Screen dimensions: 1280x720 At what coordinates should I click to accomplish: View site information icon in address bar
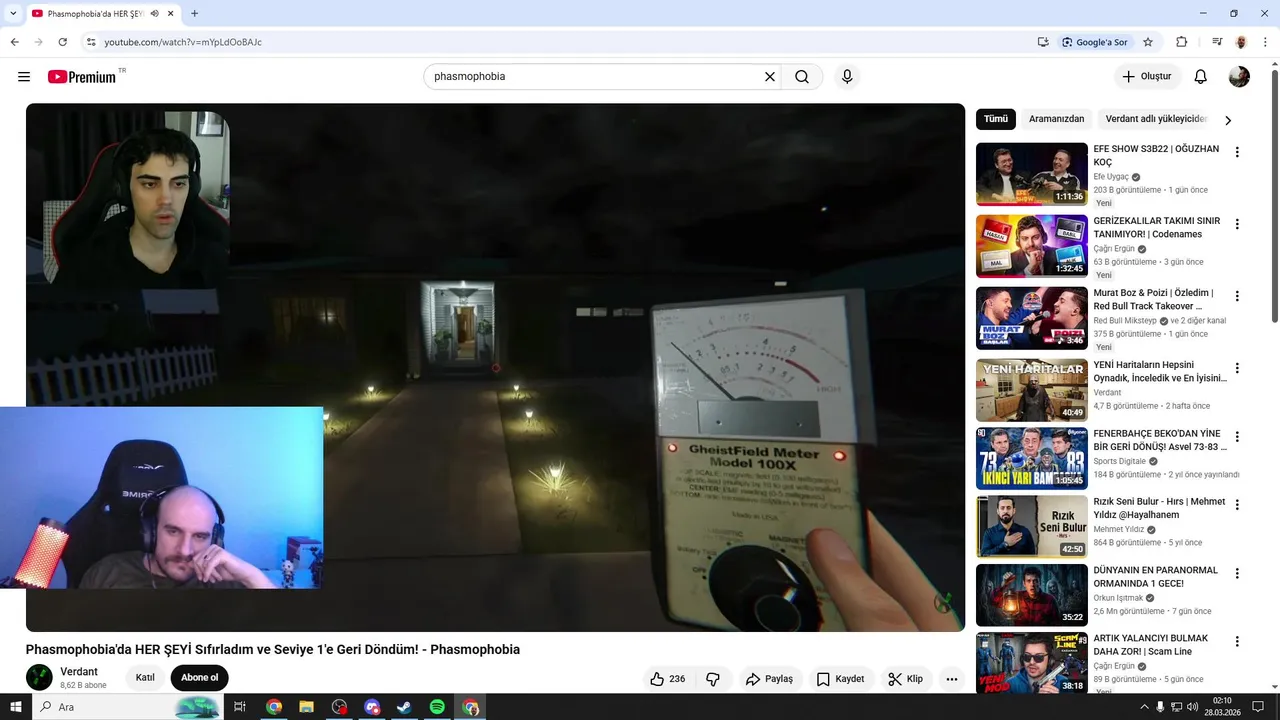pos(91,42)
